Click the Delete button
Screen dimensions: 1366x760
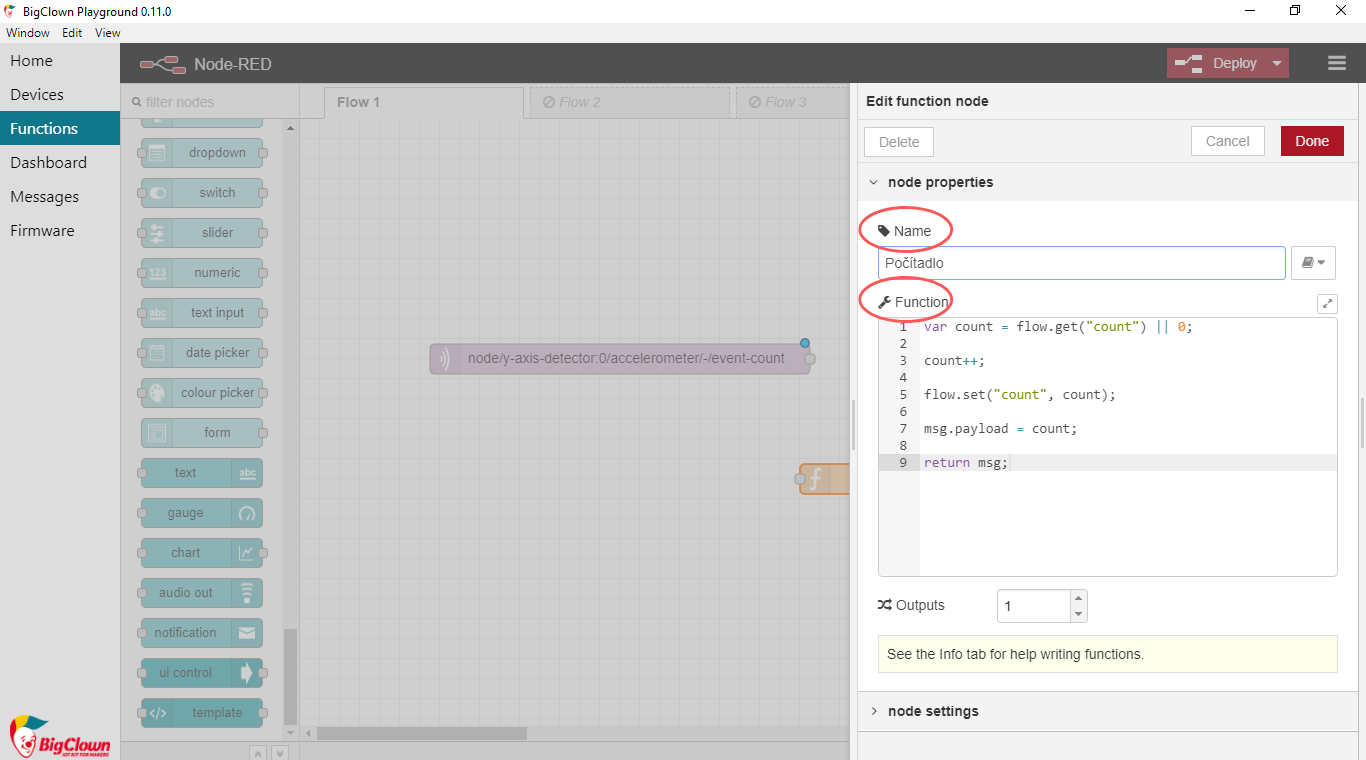[x=899, y=142]
